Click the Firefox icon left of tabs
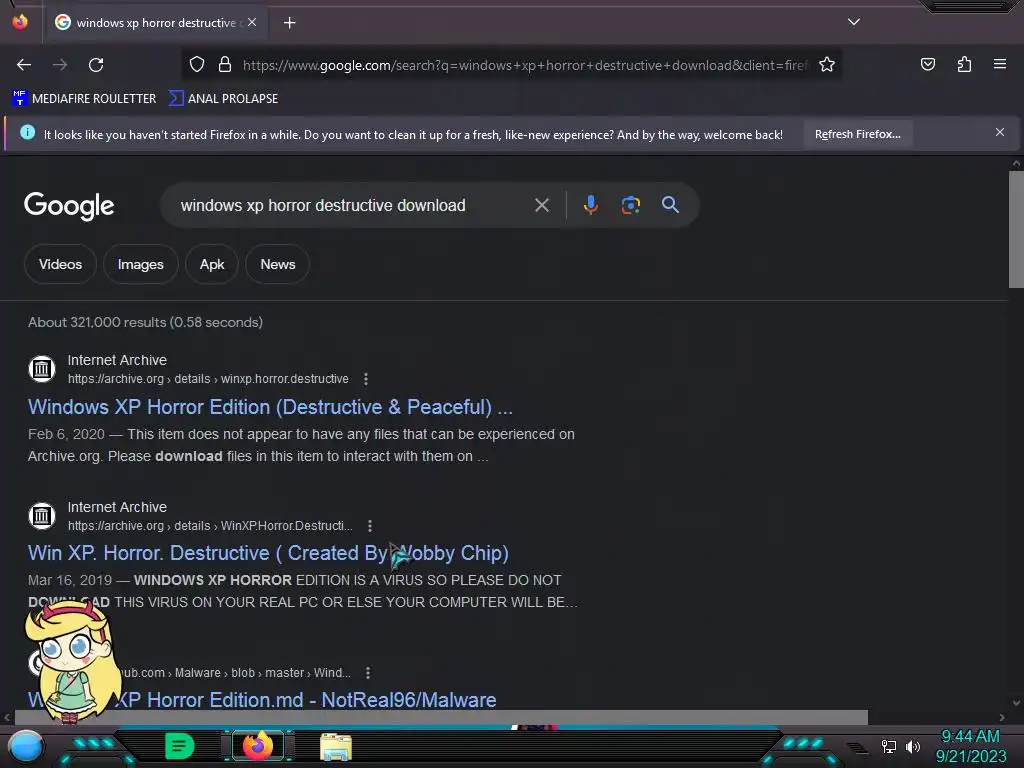The image size is (1024, 768). [20, 22]
